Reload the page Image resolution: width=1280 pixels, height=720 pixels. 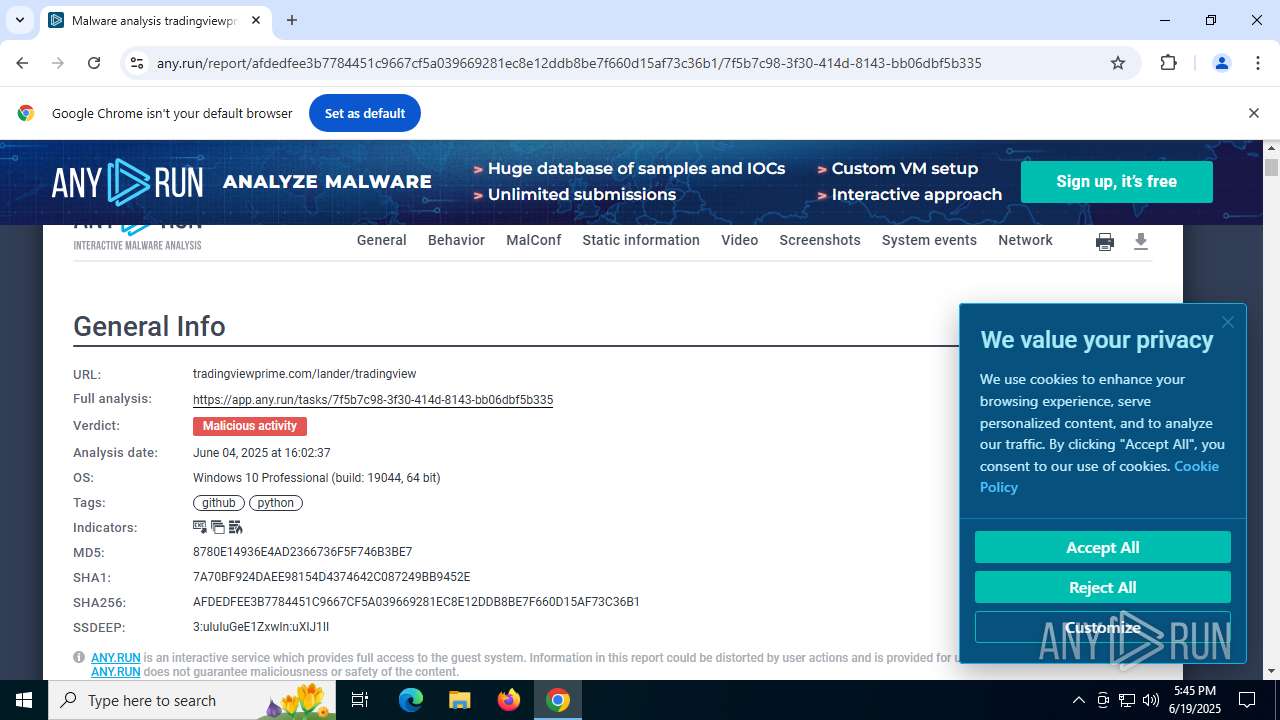(x=94, y=63)
